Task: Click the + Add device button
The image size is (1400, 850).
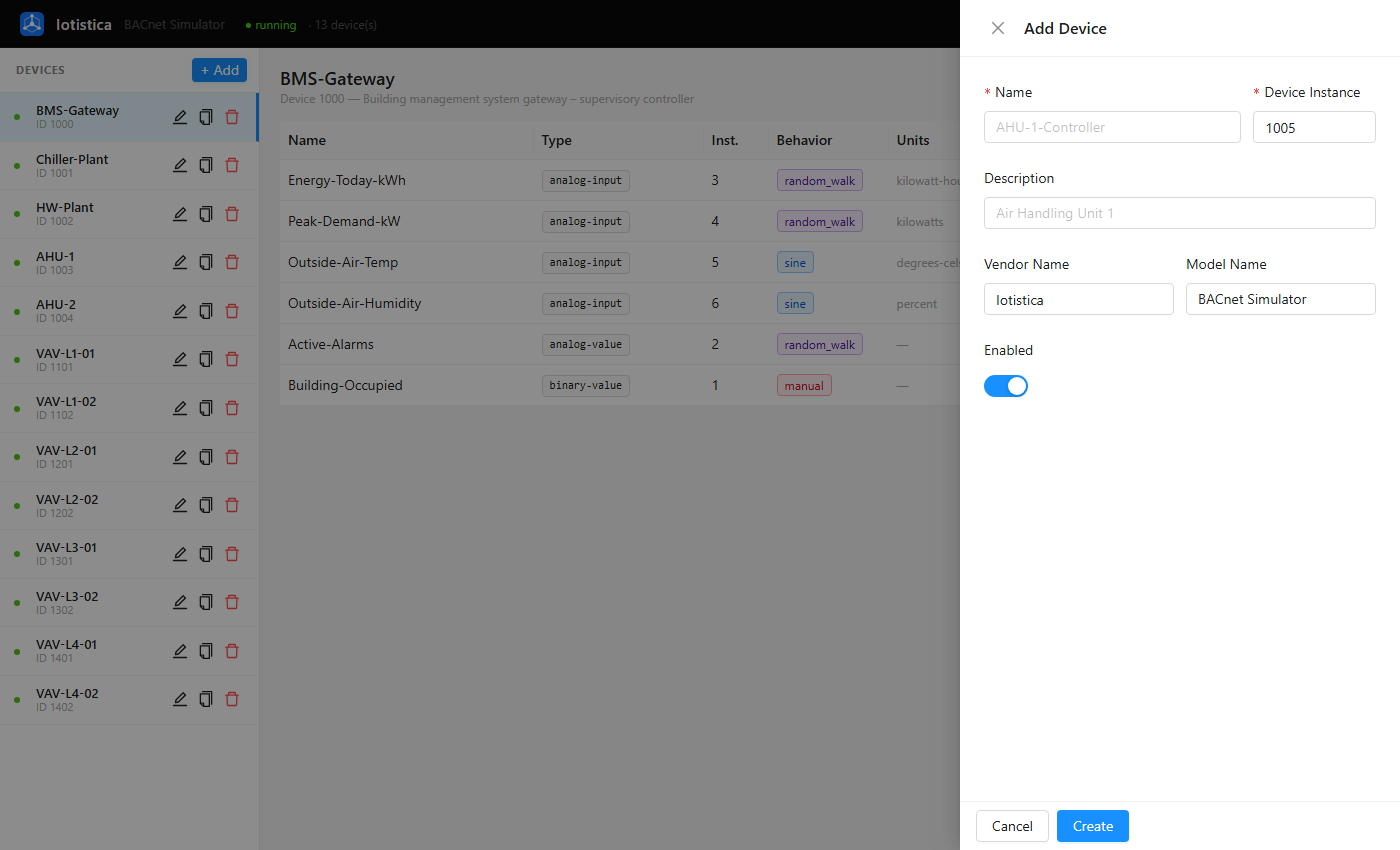Action: [x=219, y=70]
